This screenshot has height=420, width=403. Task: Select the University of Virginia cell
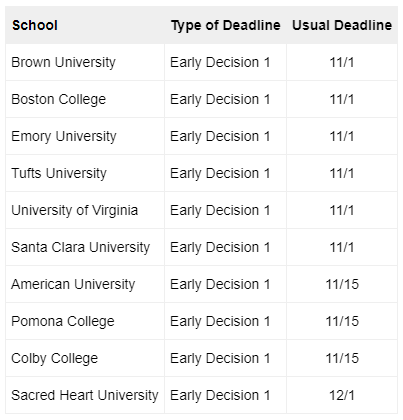85,210
